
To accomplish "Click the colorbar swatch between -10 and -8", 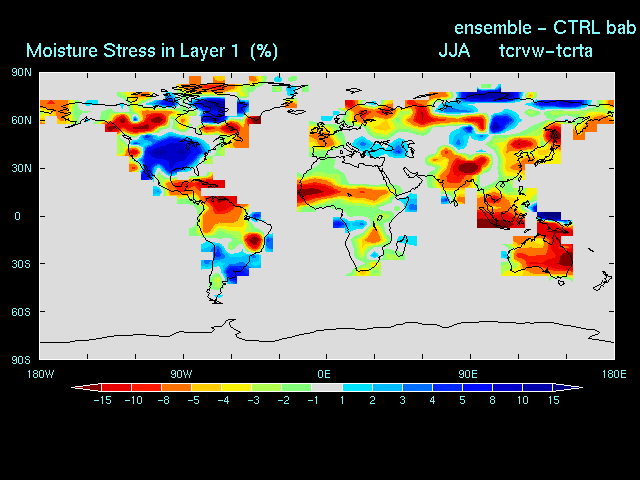I will pos(147,387).
